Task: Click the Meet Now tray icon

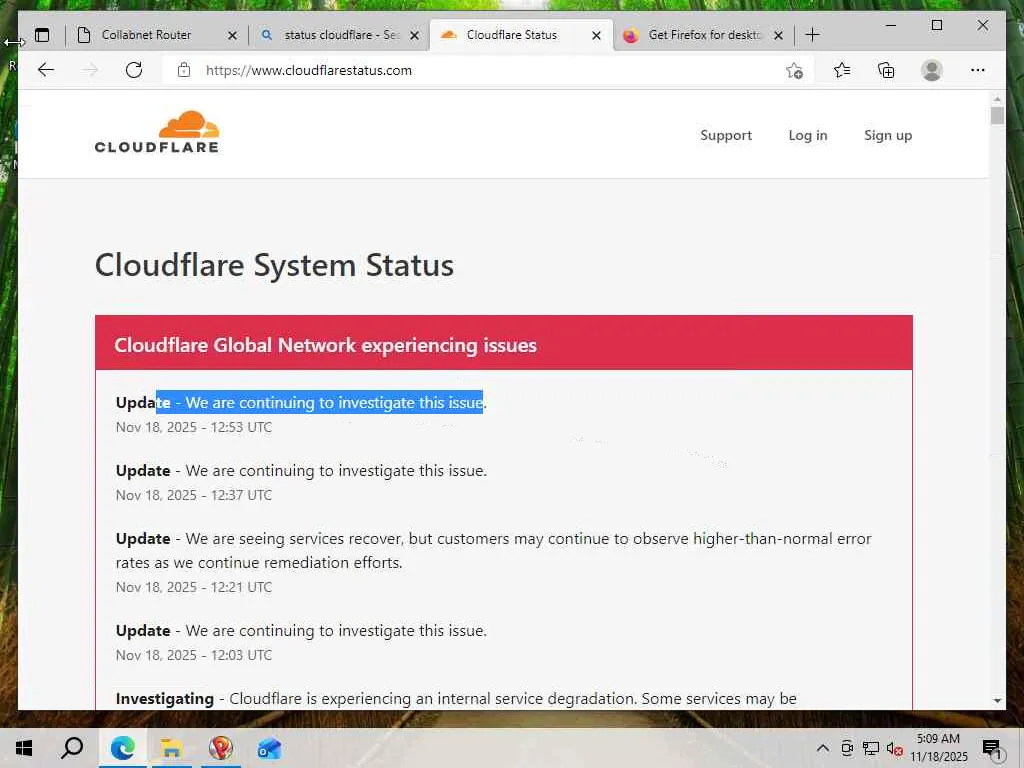Action: click(847, 748)
